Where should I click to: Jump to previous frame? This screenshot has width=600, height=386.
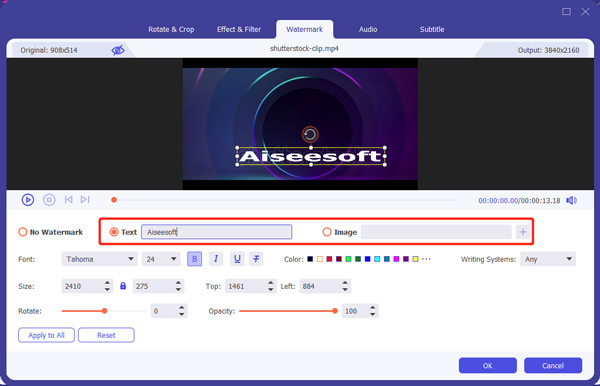(x=68, y=200)
